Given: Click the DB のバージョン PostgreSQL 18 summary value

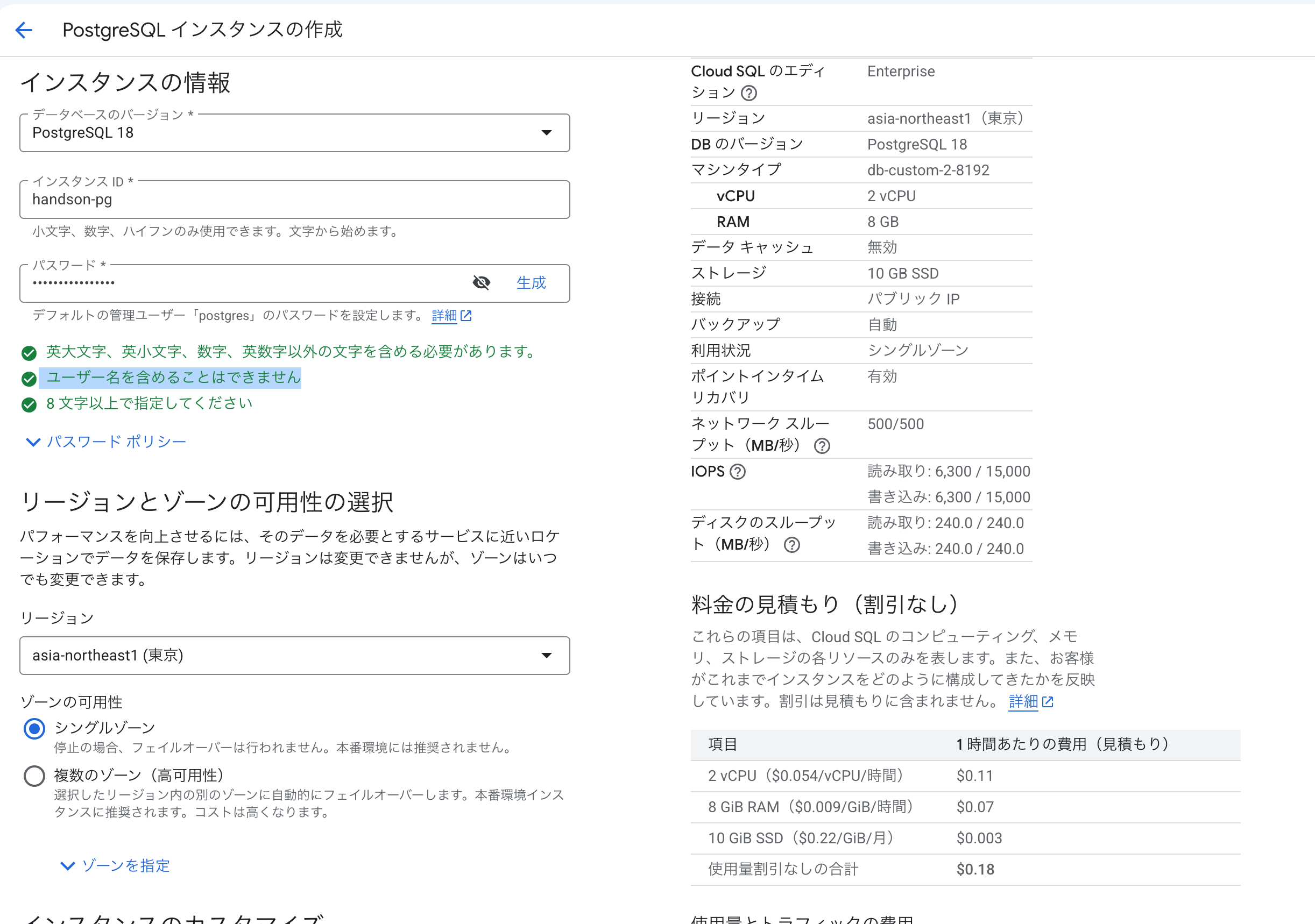Looking at the screenshot, I should coord(917,144).
